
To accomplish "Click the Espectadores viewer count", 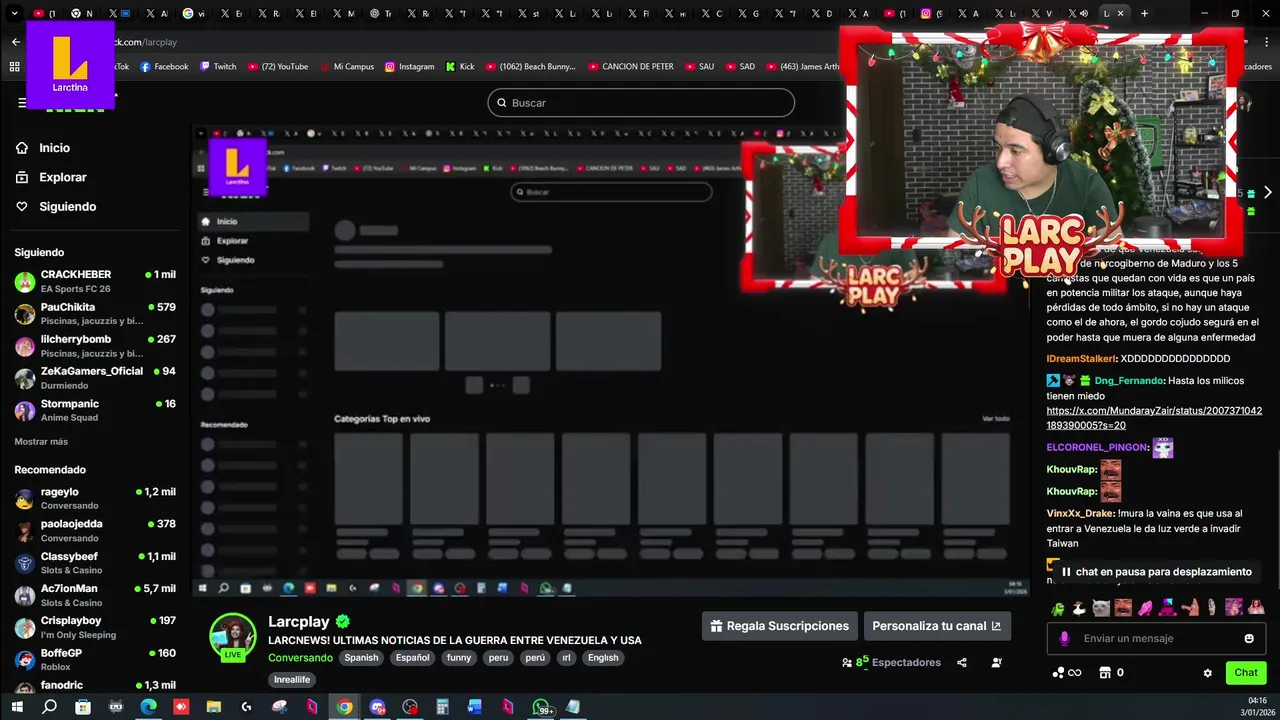I will pyautogui.click(x=892, y=662).
